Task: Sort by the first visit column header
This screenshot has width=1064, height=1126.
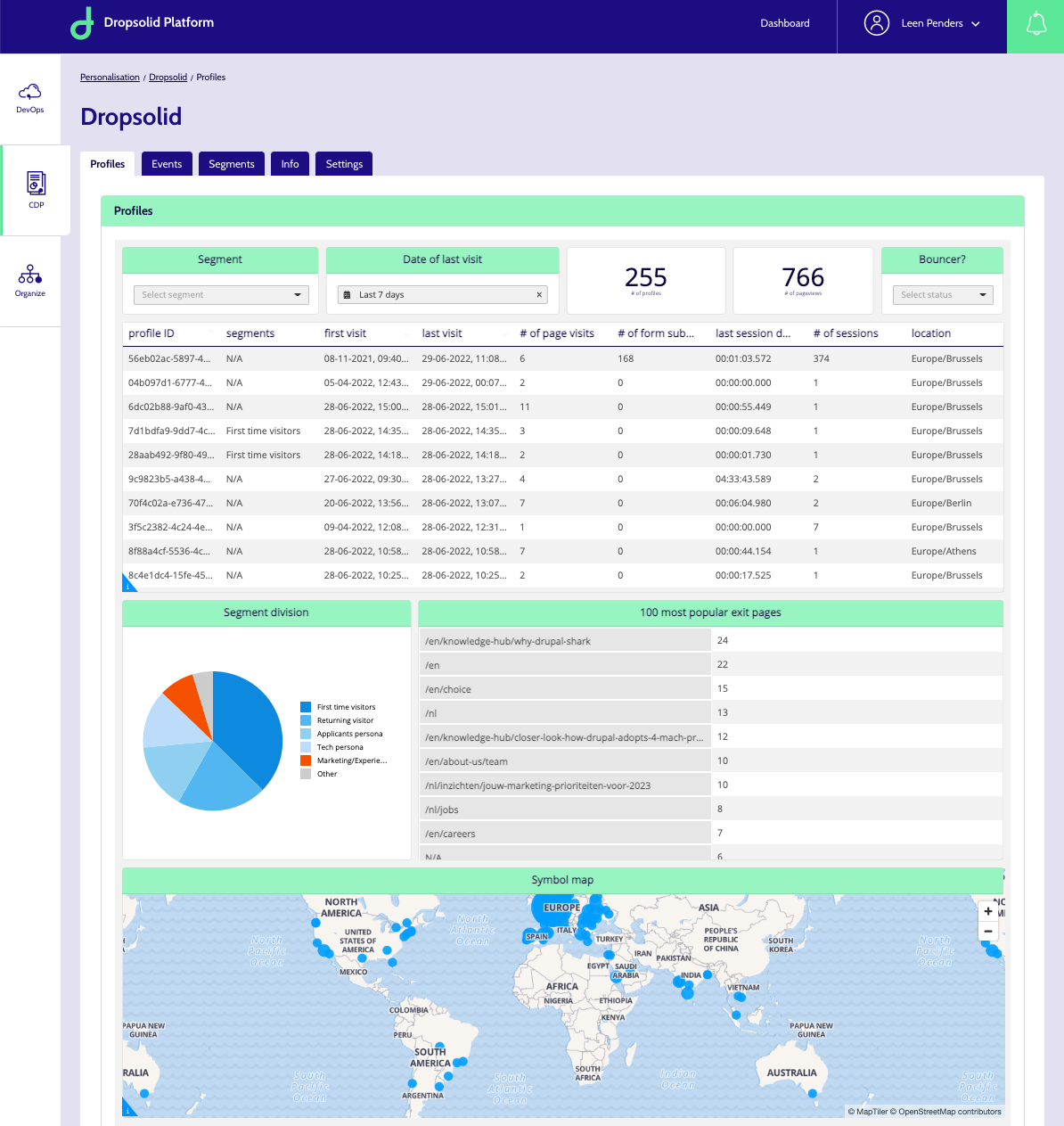Action: pos(345,333)
